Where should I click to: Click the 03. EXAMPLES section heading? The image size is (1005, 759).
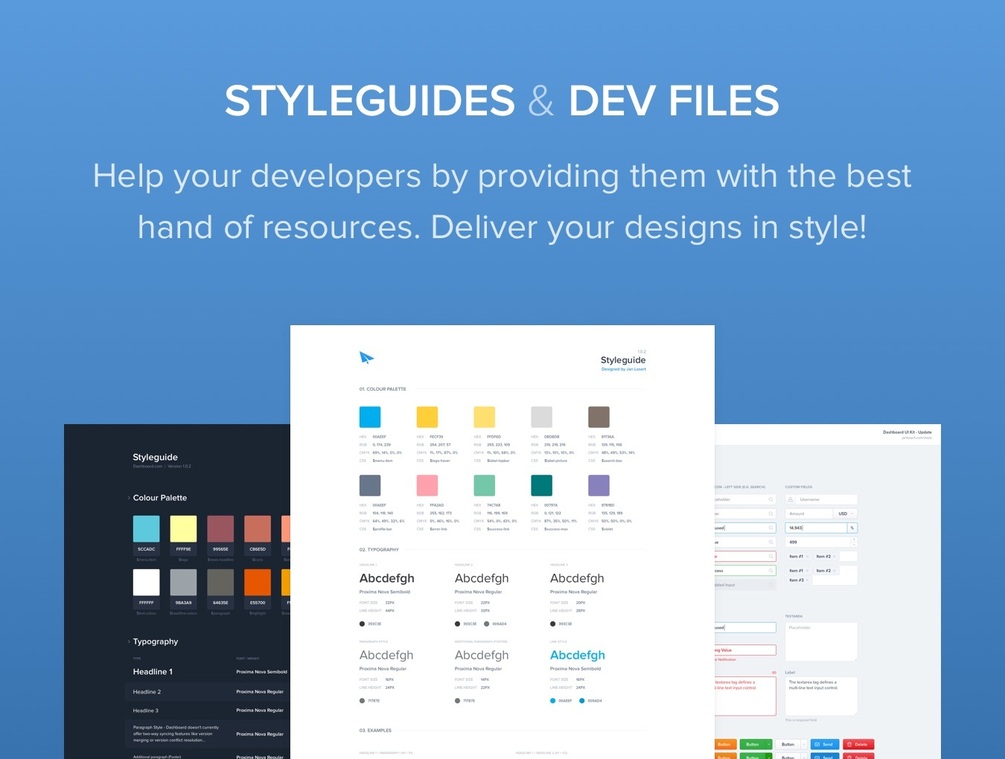coord(375,730)
